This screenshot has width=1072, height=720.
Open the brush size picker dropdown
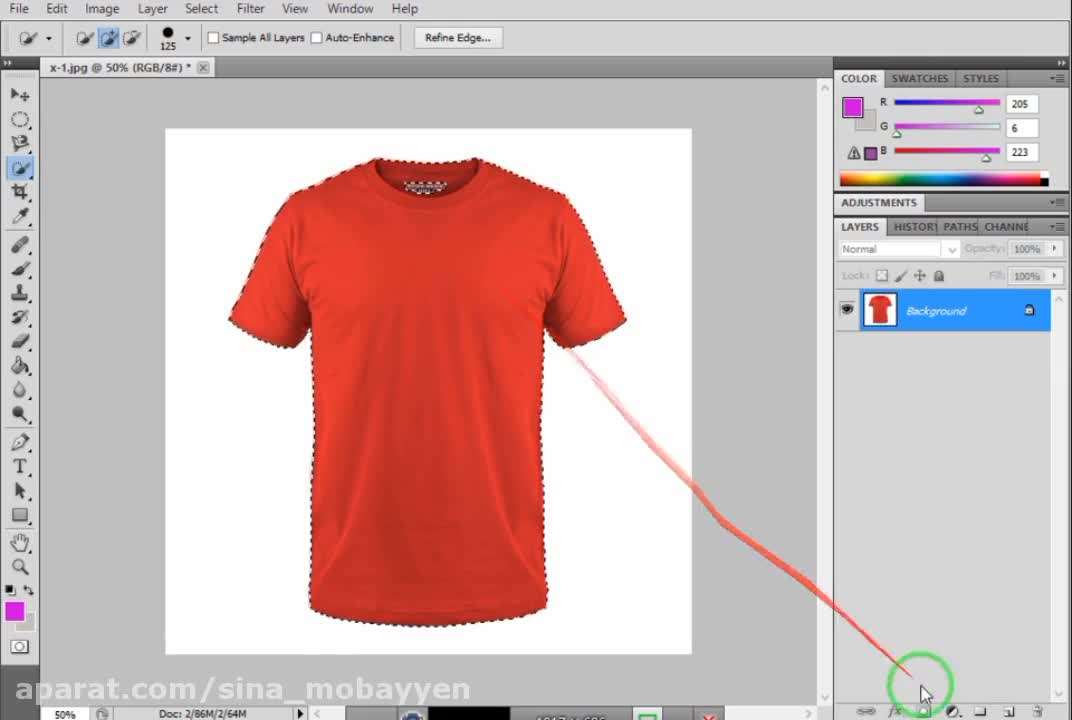click(187, 39)
